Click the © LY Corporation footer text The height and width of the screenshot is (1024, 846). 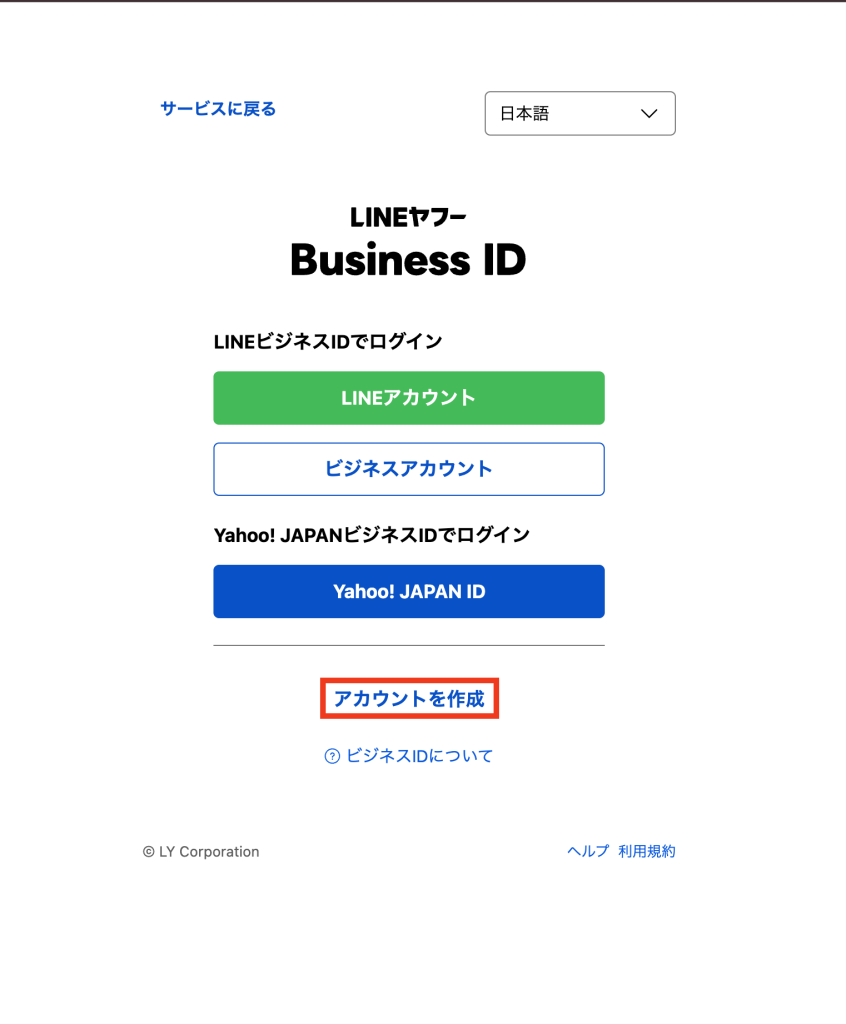(201, 852)
